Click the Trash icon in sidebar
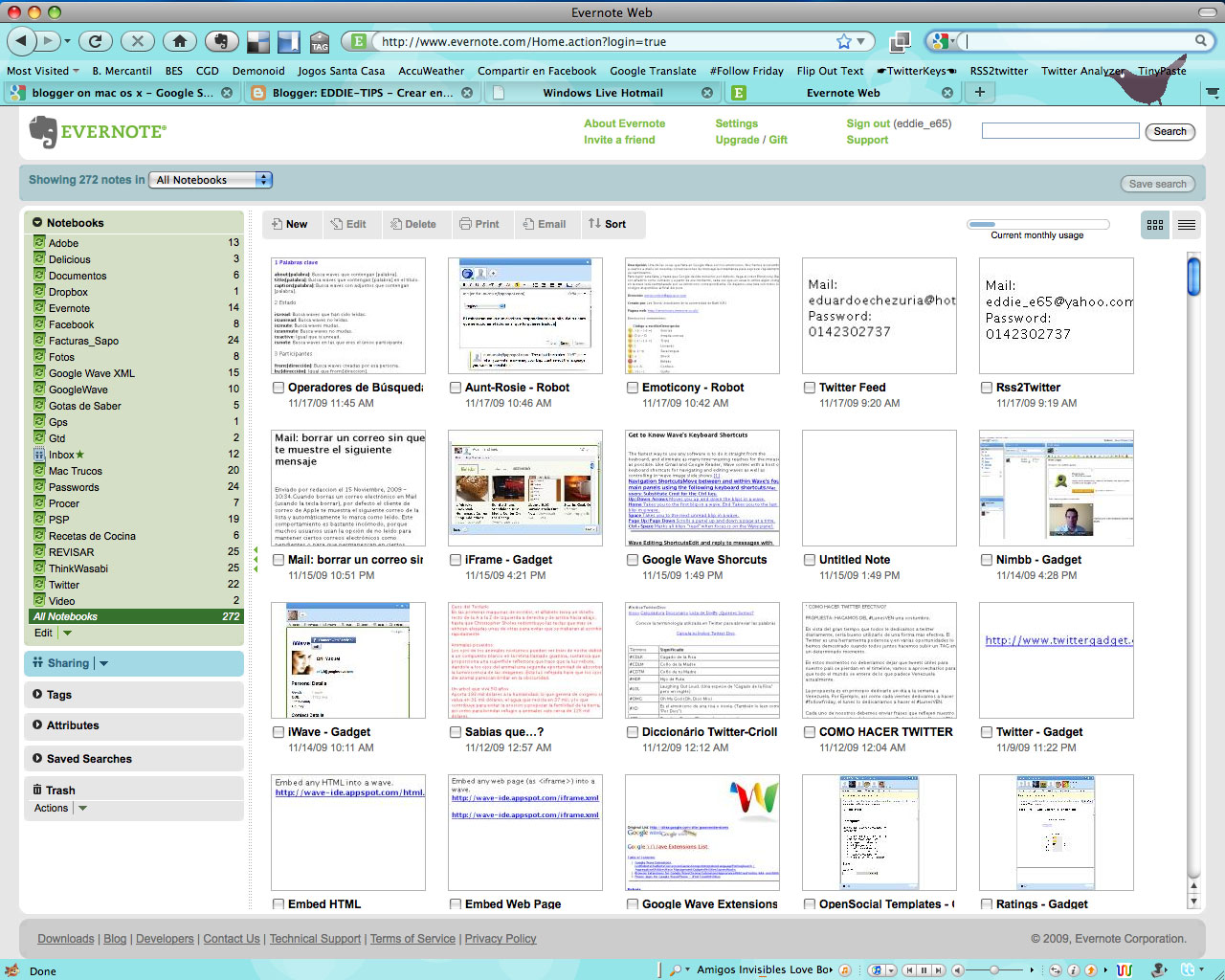The image size is (1225, 980). [37, 790]
